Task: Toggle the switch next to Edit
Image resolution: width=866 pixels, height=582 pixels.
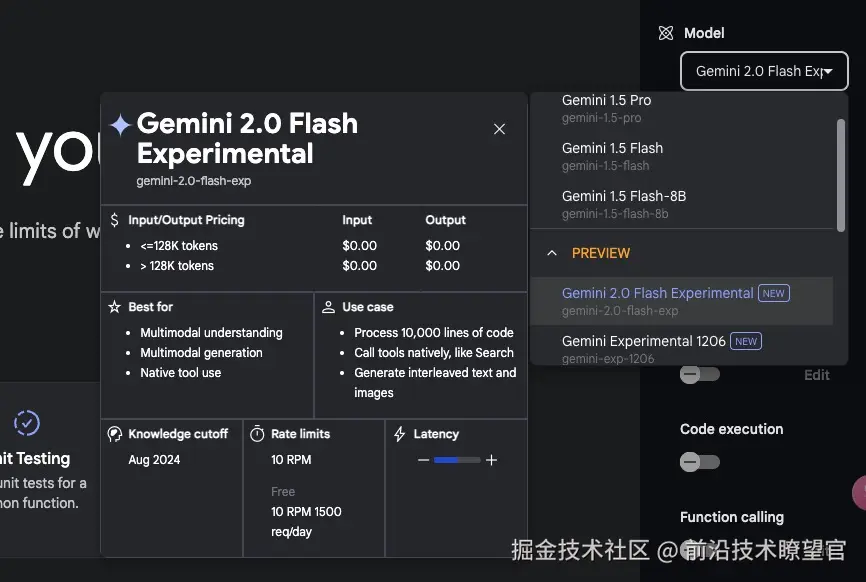Action: (x=699, y=375)
